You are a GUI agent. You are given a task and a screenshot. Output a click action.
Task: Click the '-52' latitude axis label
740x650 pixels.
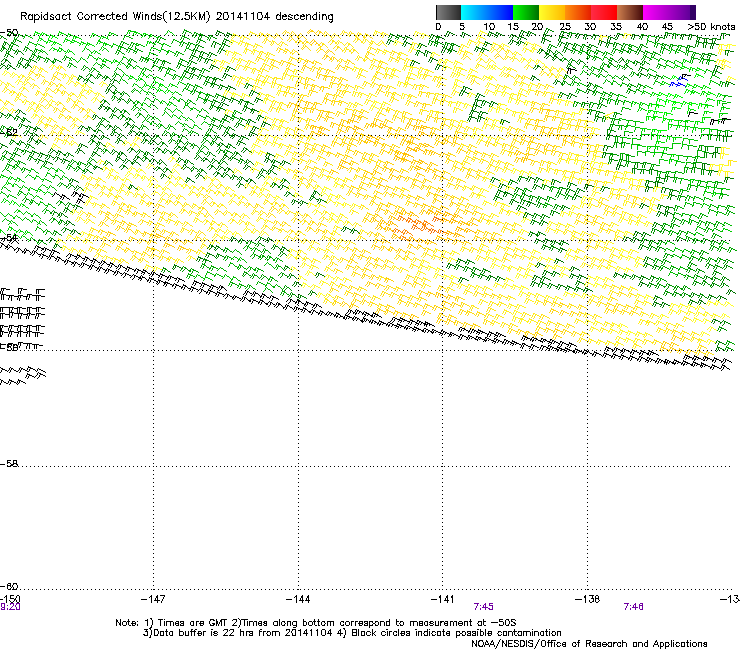9,133
